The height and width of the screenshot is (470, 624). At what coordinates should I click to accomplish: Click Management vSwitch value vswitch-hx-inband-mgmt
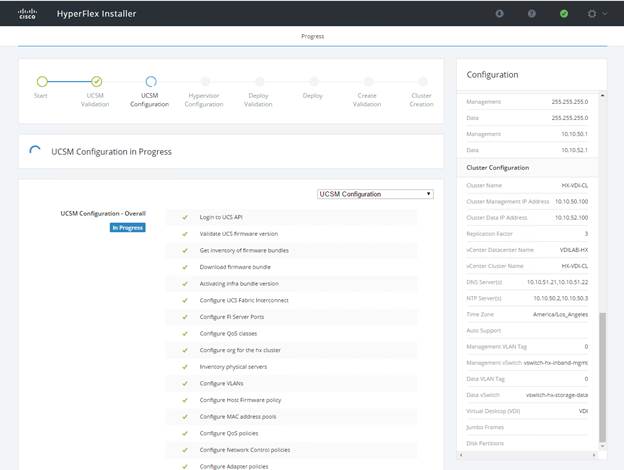[556, 363]
